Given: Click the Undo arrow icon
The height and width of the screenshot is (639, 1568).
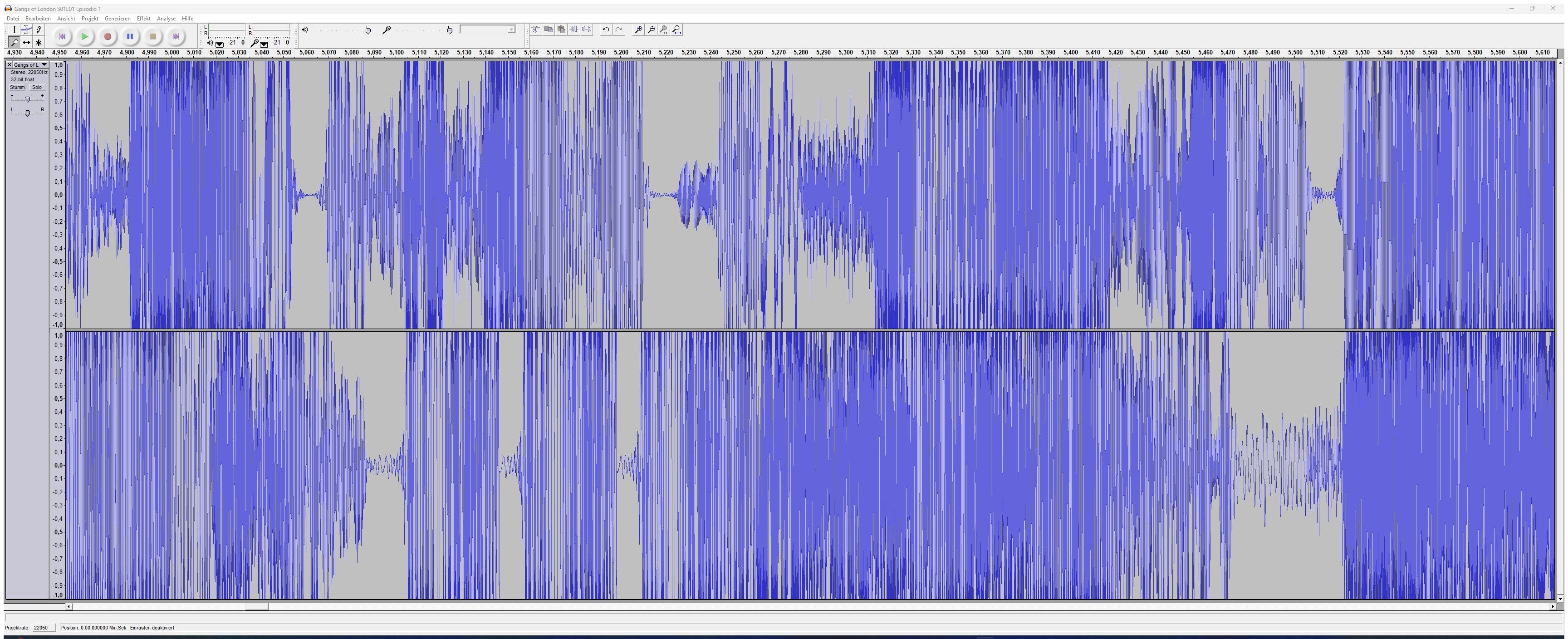Looking at the screenshot, I should (606, 29).
